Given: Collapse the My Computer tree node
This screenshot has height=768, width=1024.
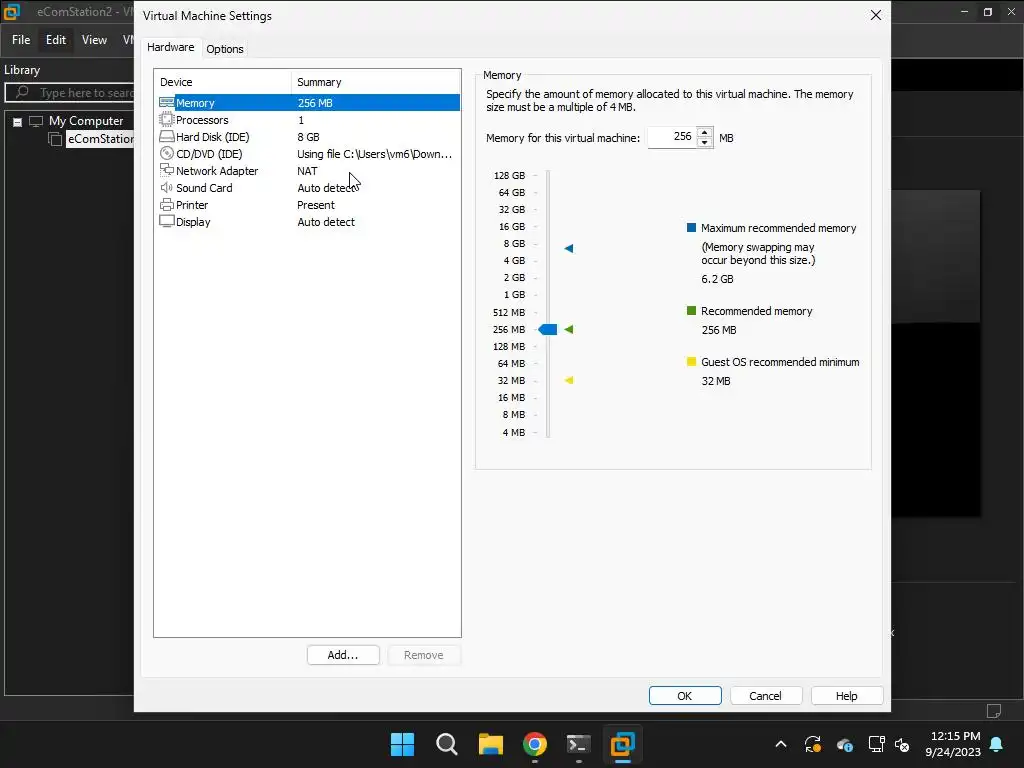Looking at the screenshot, I should (18, 121).
